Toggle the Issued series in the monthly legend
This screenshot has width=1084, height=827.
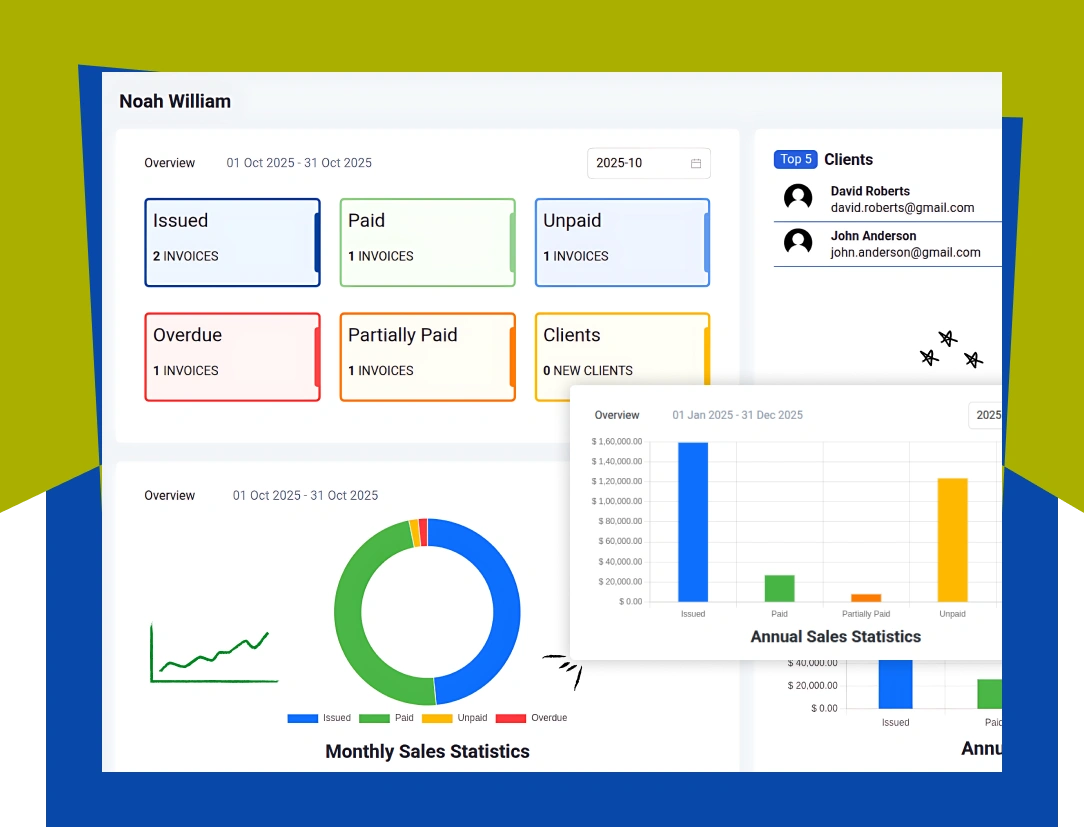pos(322,718)
